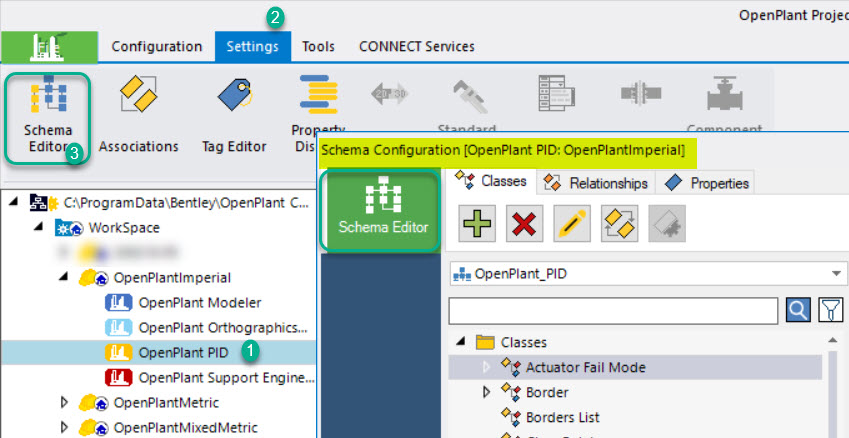Click the class tree scrollbar up arrow
Screen dimensions: 849x438
[x=832, y=340]
